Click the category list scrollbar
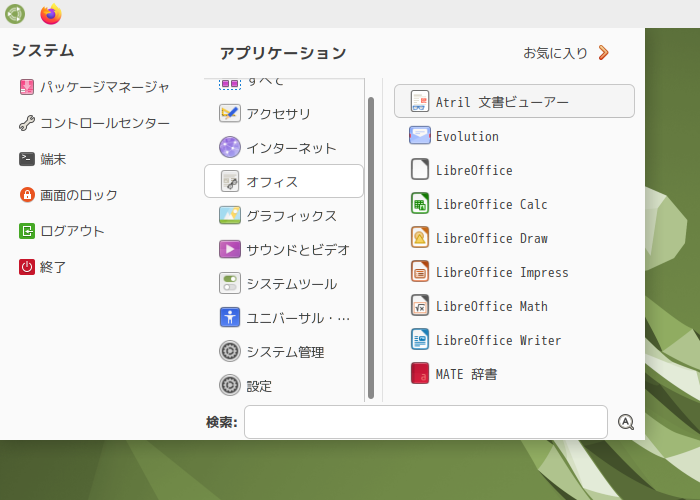 (371, 248)
